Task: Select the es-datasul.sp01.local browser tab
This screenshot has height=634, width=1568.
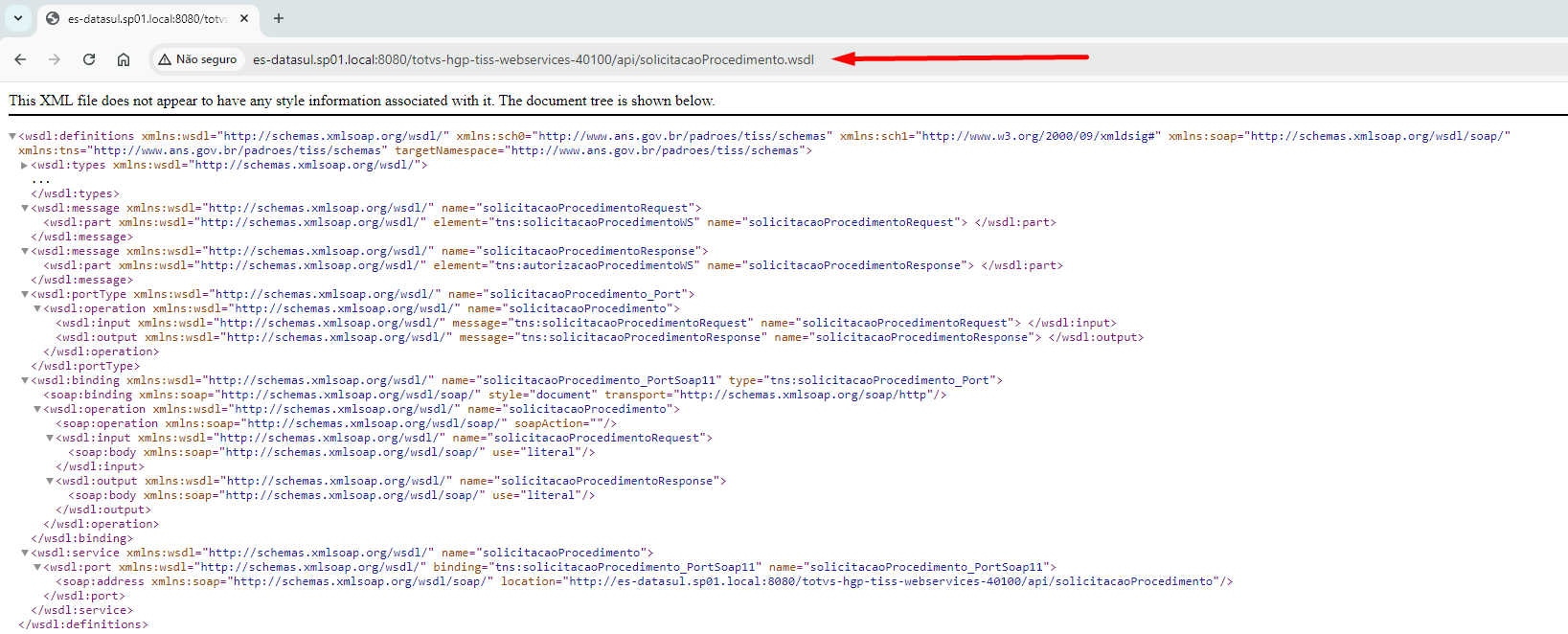Action: coord(148,18)
